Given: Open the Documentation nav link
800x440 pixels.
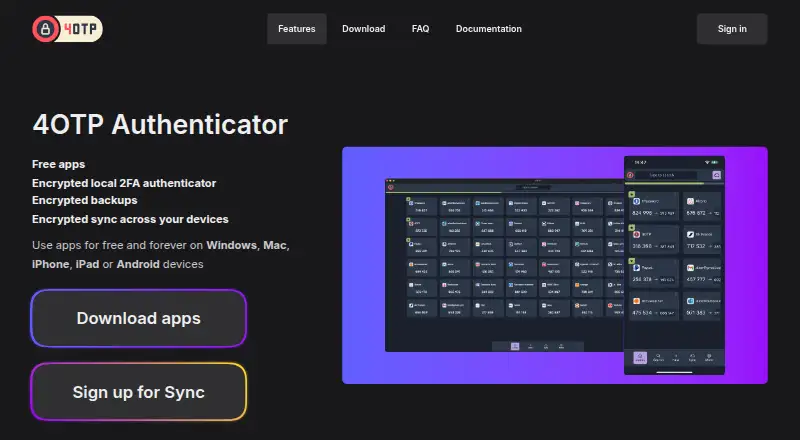Looking at the screenshot, I should coord(488,29).
